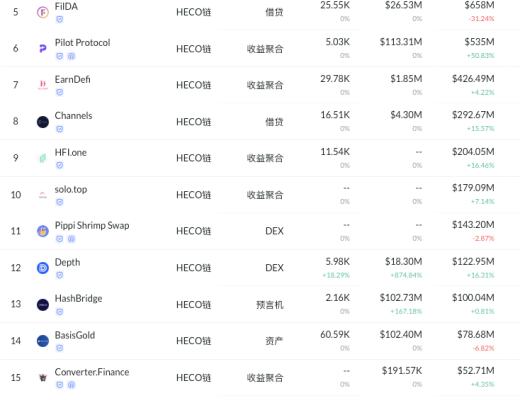The height and width of the screenshot is (400, 520).
Task: Click the shield badge under Converter.Finance
Action: [60, 385]
